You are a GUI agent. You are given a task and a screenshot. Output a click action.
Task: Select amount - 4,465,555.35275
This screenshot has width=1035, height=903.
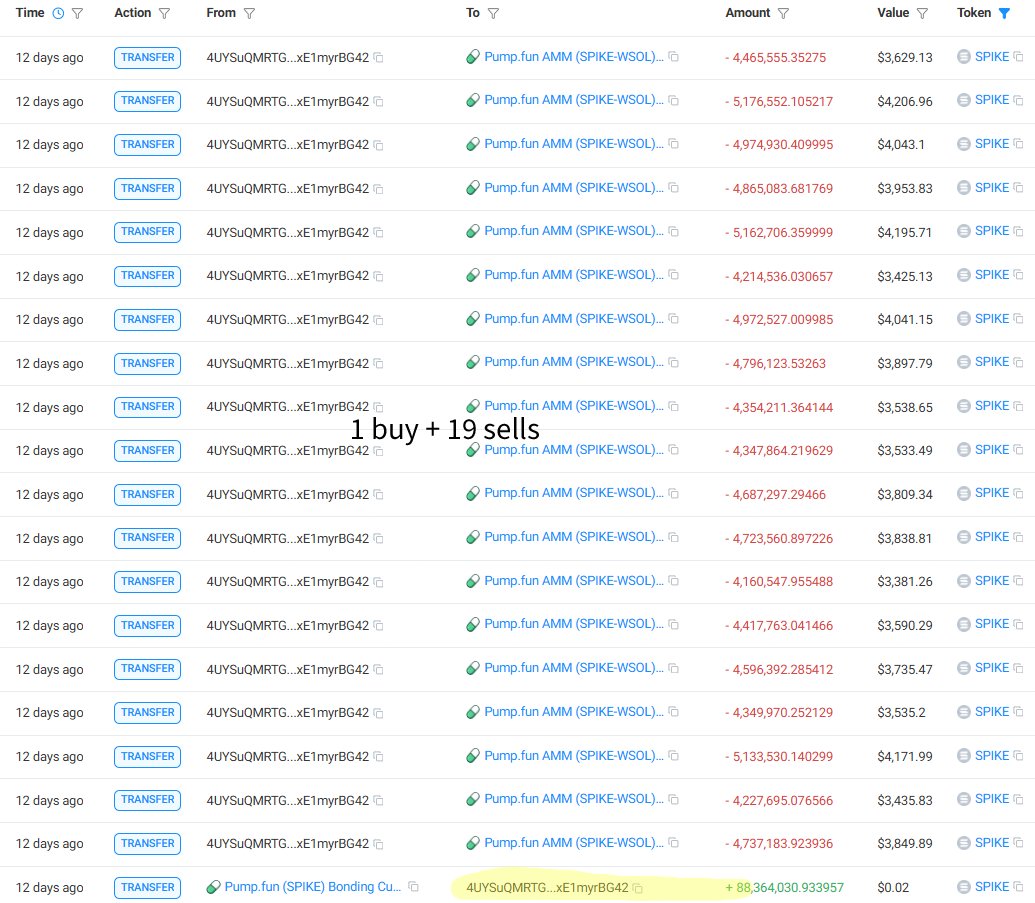click(775, 57)
